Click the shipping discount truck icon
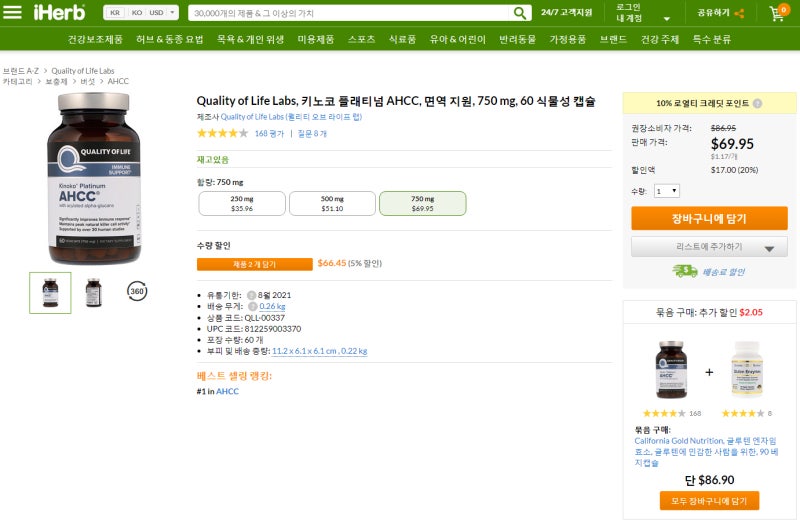Viewport: 800px width, 523px height. click(684, 271)
